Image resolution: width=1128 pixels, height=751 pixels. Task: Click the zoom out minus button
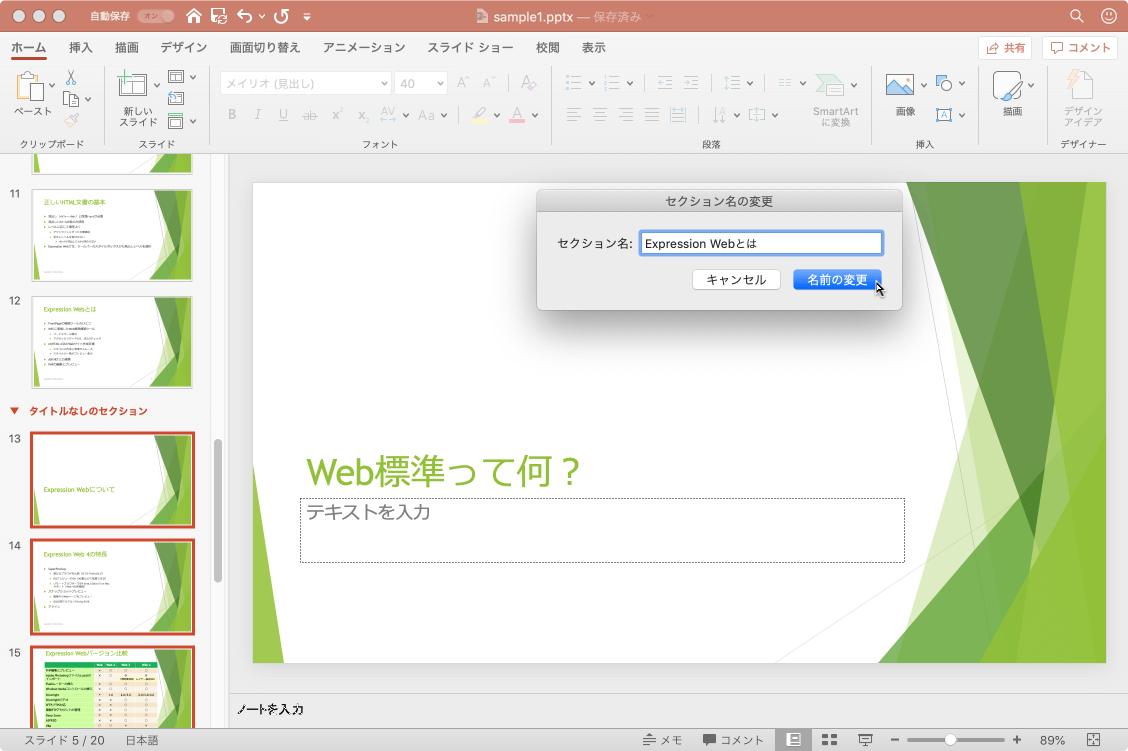tap(895, 739)
